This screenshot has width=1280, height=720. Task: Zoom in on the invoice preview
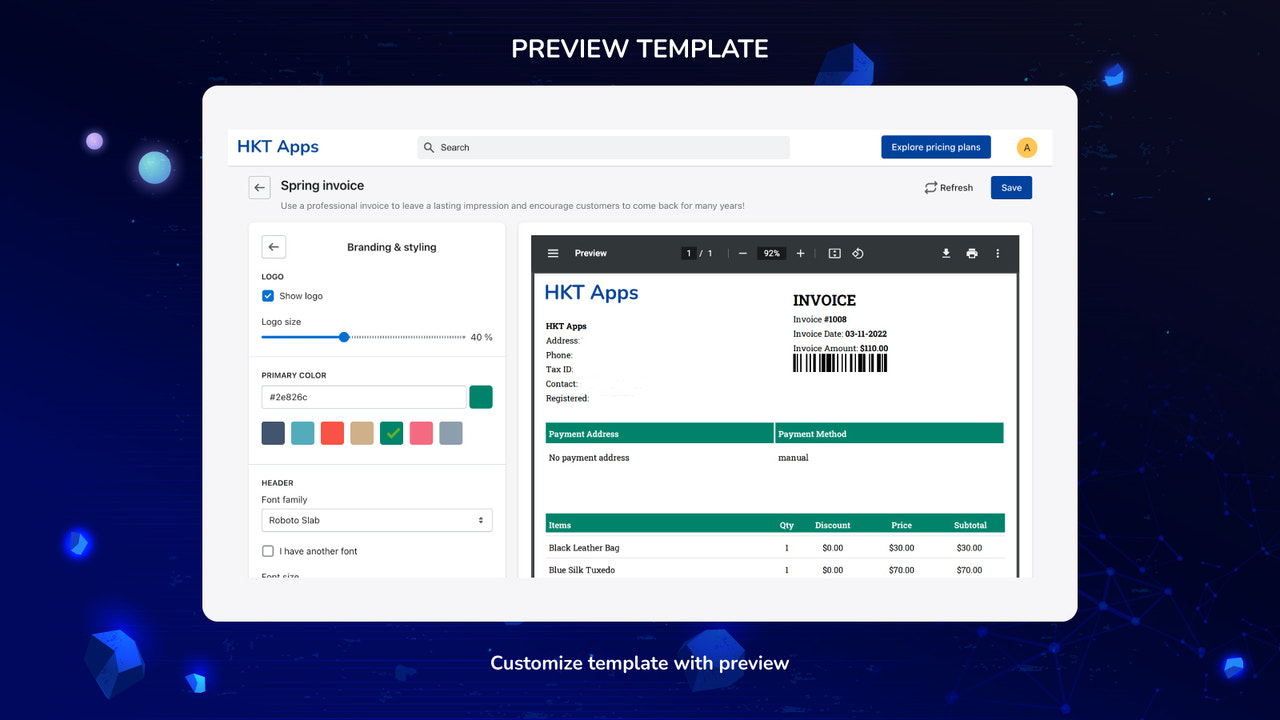point(800,253)
